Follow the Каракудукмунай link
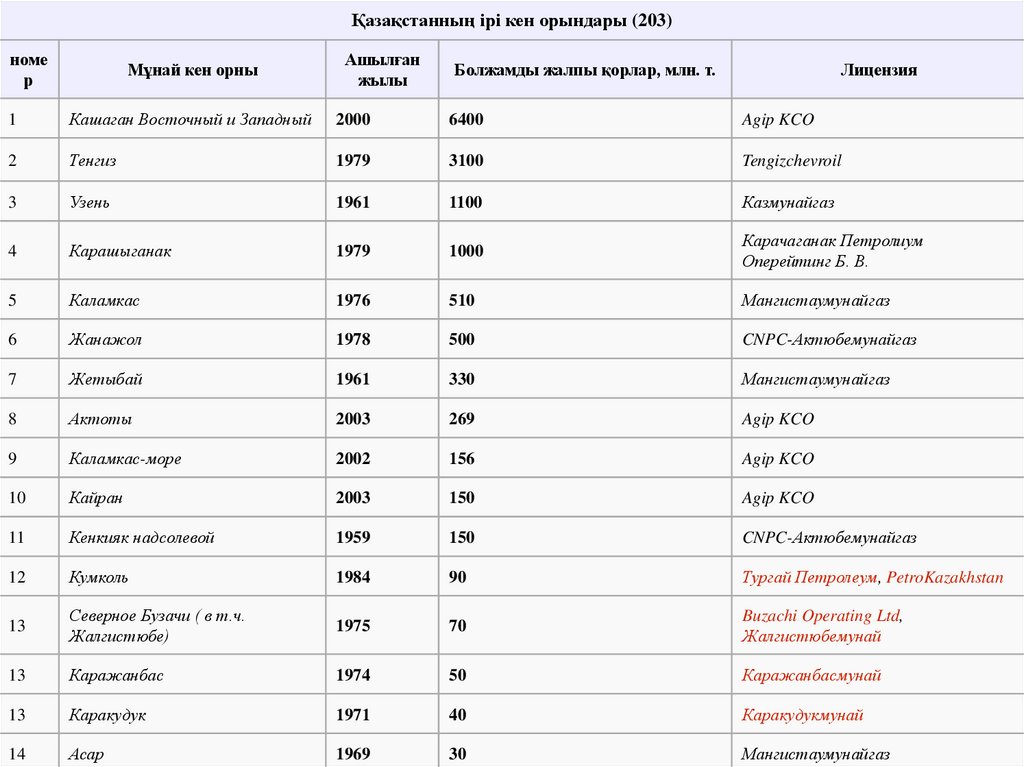The image size is (1024, 767). 802,716
